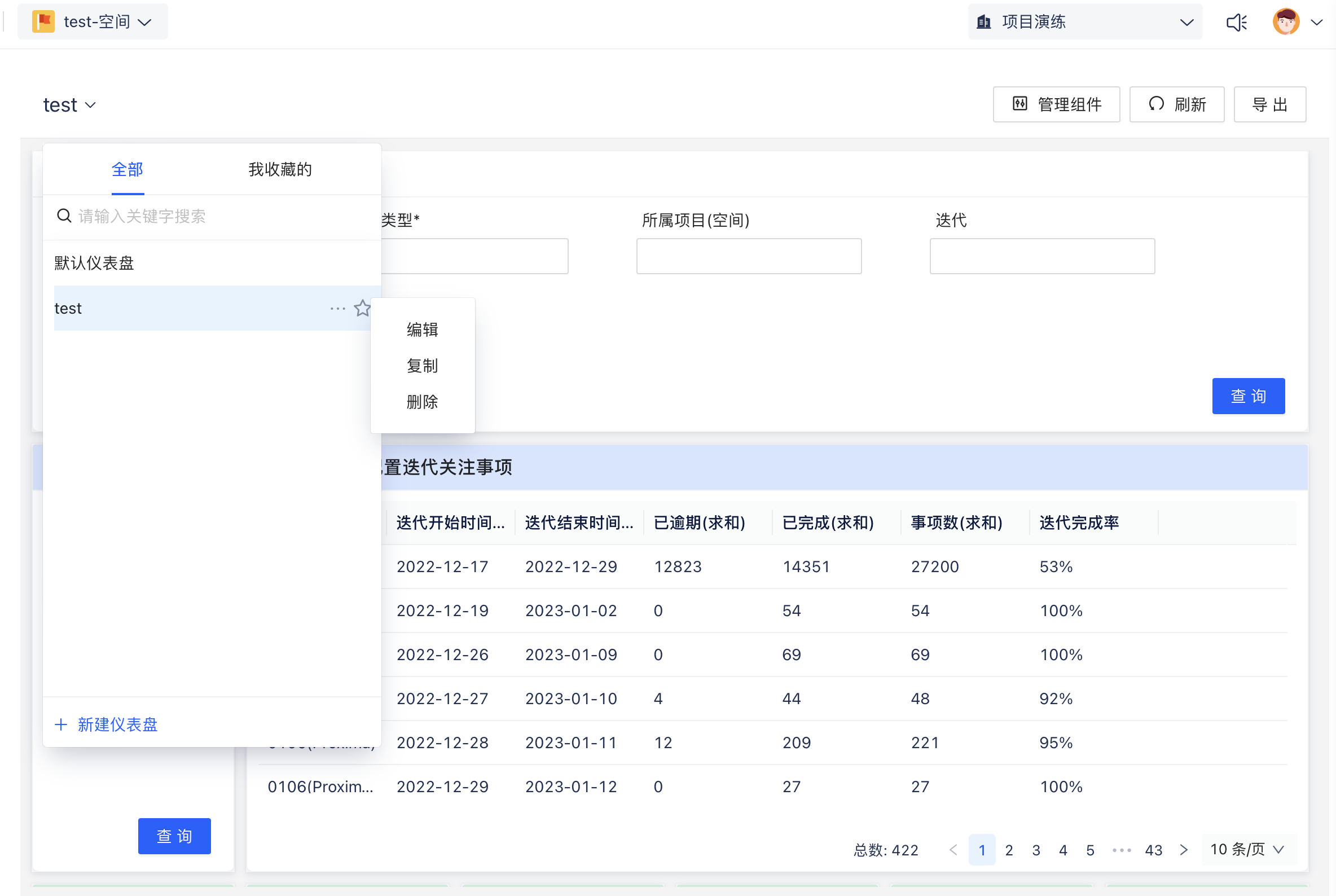Switch to 我收藏的 tab

(x=279, y=169)
